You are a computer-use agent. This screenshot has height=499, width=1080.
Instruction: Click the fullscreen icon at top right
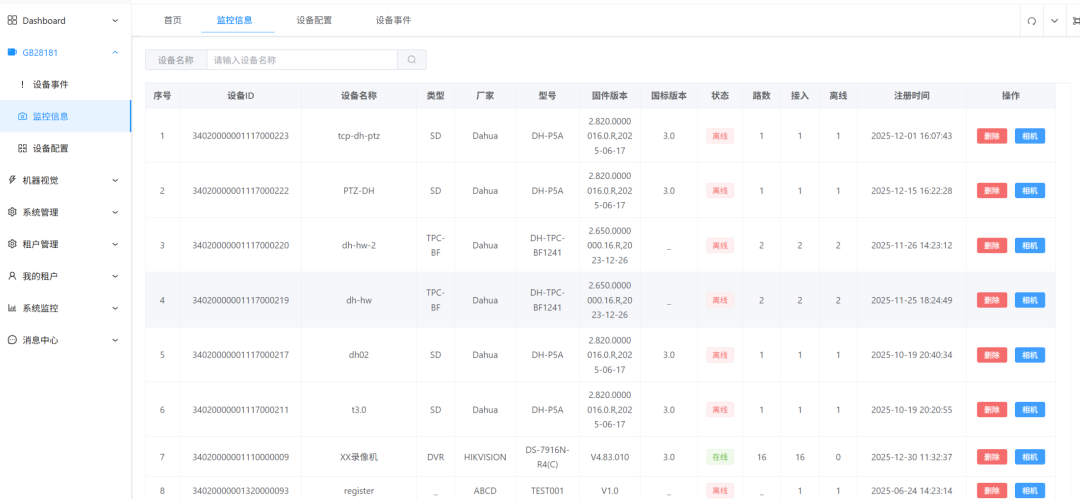tap(1075, 21)
